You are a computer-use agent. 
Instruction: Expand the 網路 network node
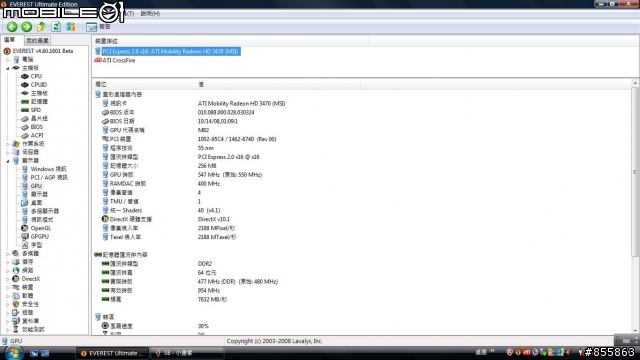[7, 271]
